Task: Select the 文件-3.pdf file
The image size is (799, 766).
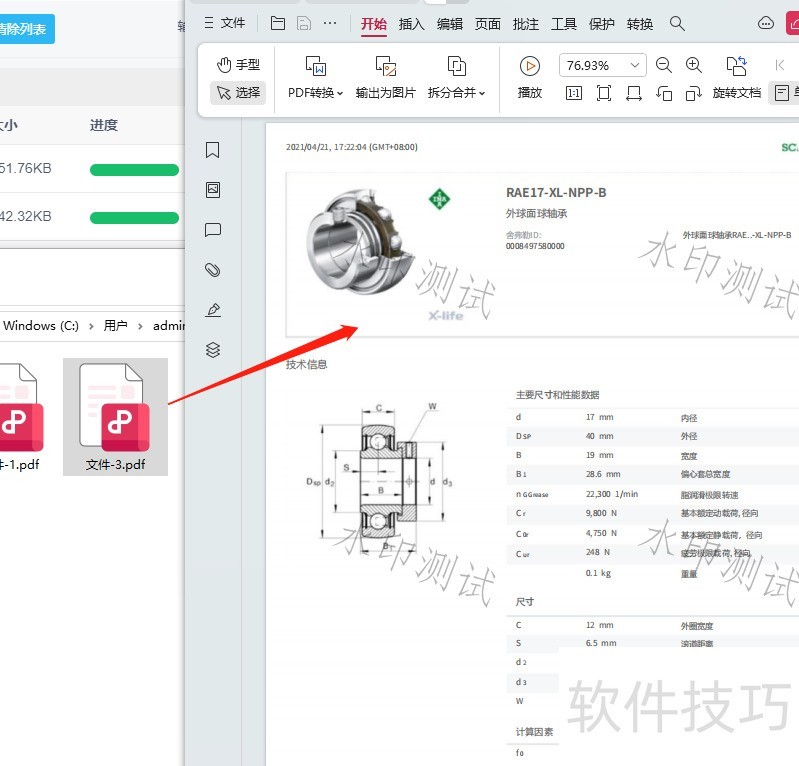Action: pyautogui.click(x=115, y=417)
